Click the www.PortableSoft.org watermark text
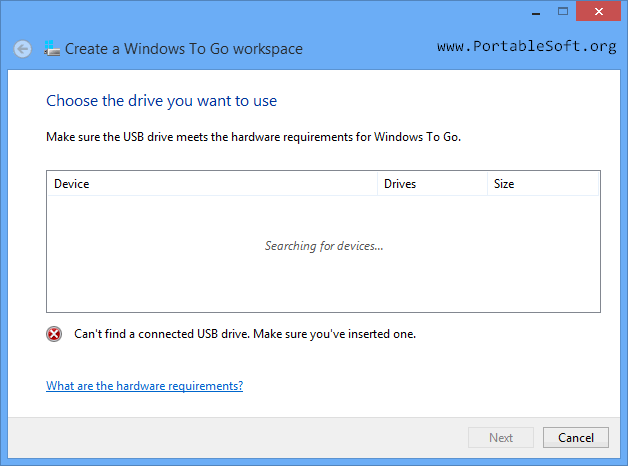Screen dimensions: 628x466 [526, 47]
